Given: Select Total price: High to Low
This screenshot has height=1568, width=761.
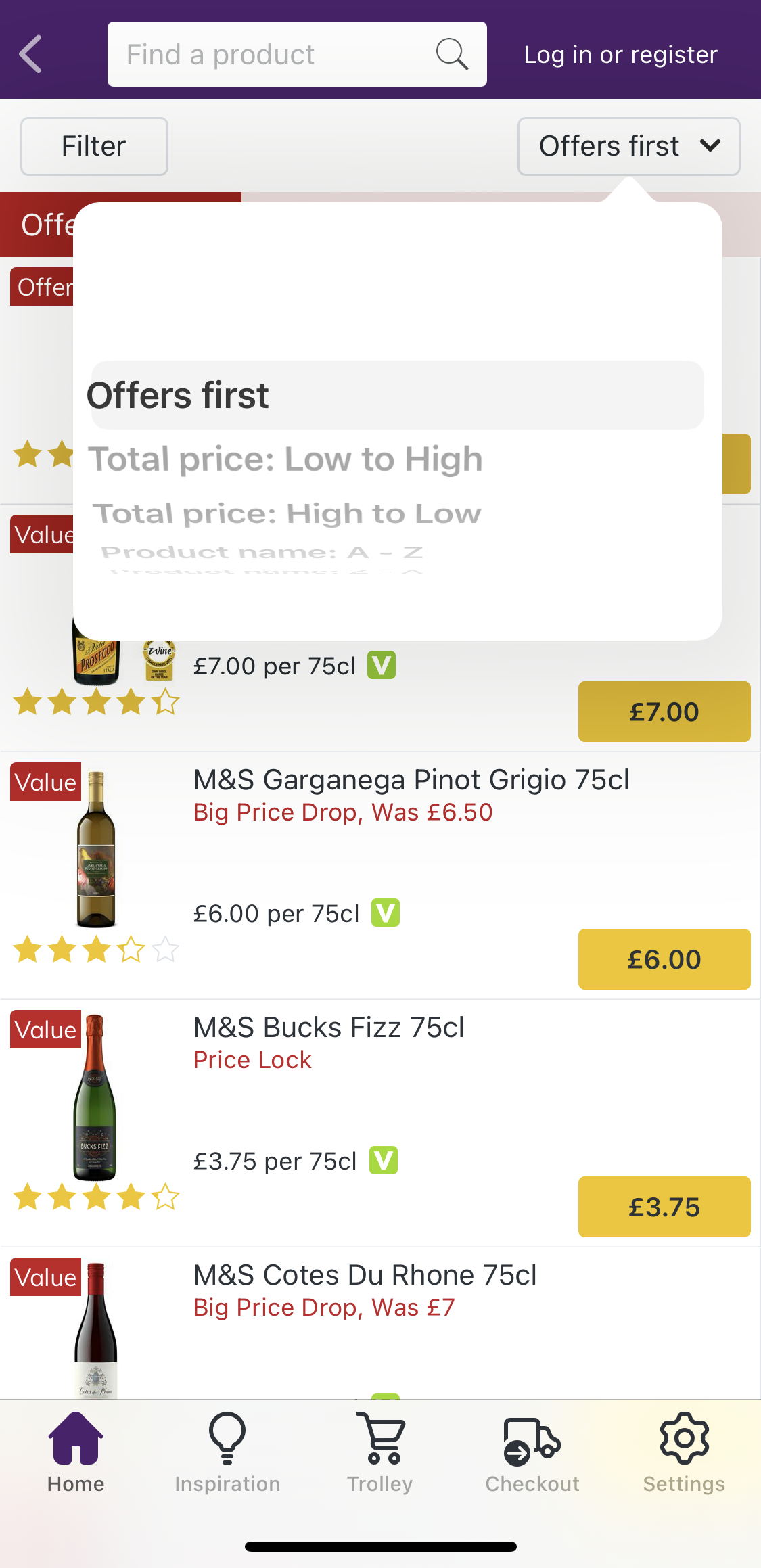Looking at the screenshot, I should point(287,514).
